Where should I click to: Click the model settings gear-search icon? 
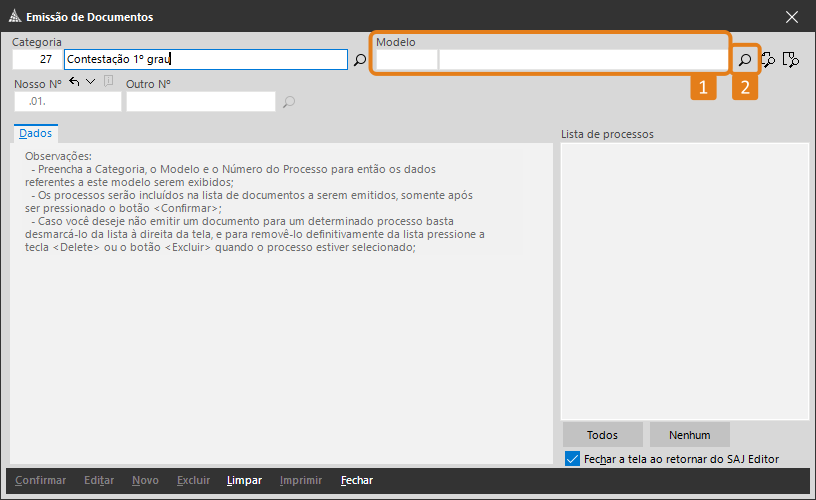click(769, 60)
